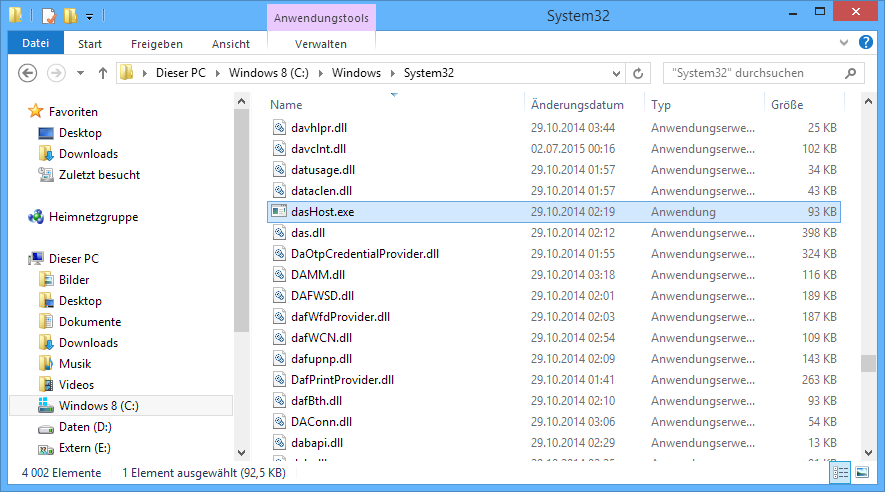This screenshot has width=885, height=492.
Task: Open the Bilder folder
Action: [74, 280]
